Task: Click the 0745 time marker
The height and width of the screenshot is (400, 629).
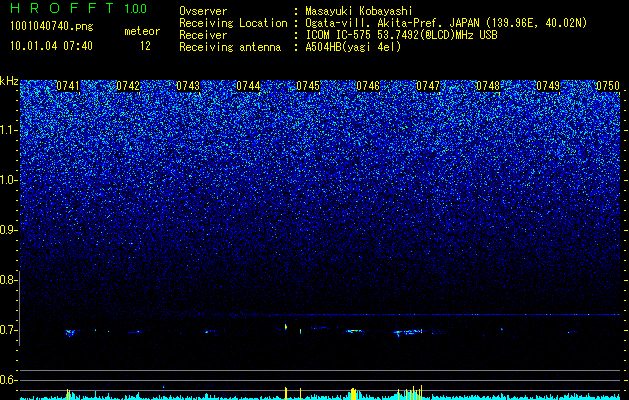Action: pyautogui.click(x=308, y=86)
